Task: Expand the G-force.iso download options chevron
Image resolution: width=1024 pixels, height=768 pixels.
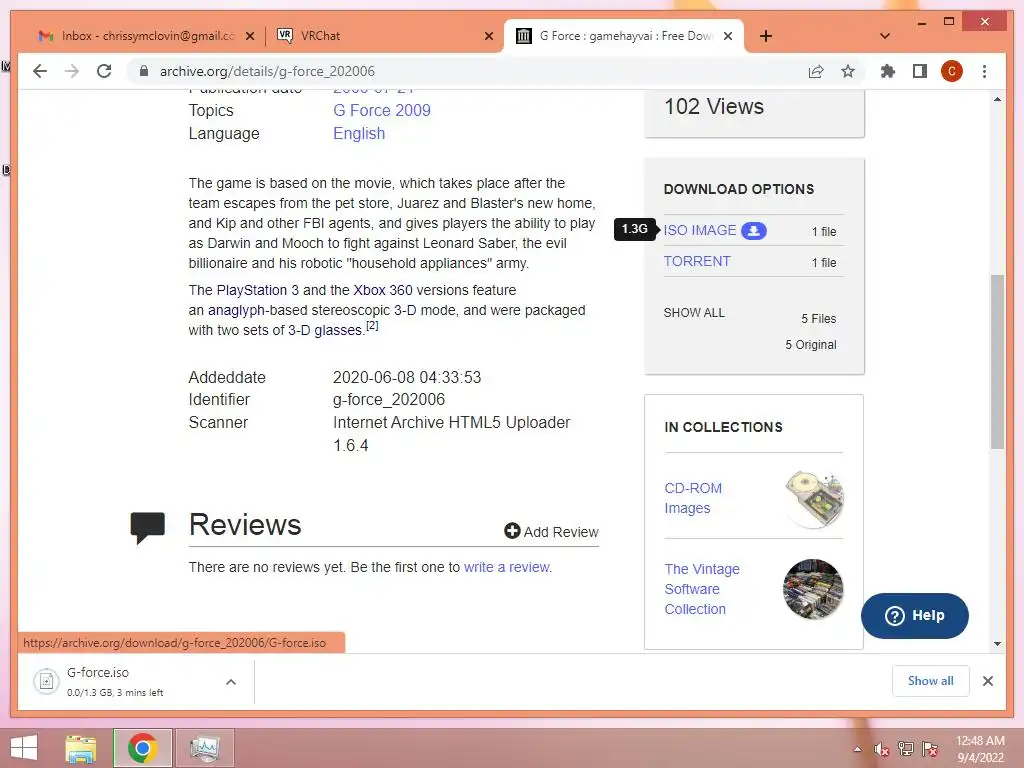Action: 231,682
